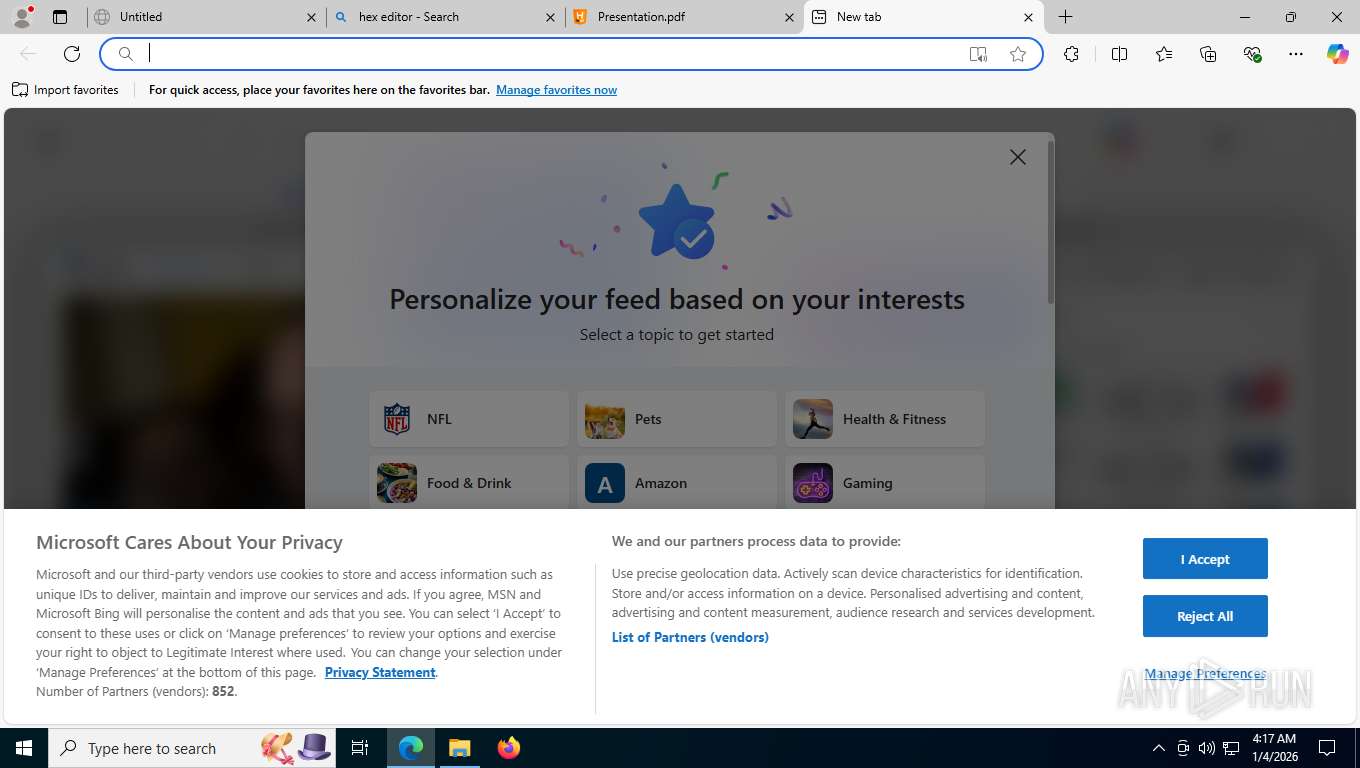Click the Reject All button
The width and height of the screenshot is (1360, 768).
coord(1205,616)
